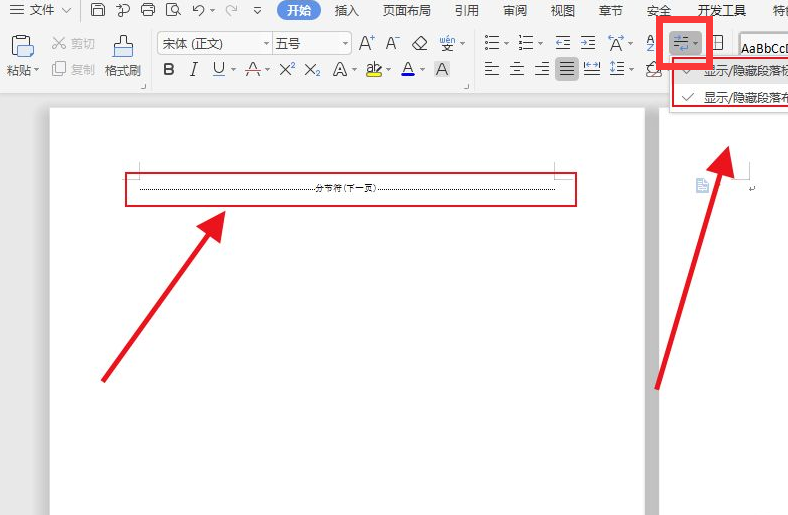This screenshot has height=515, width=788.
Task: Decrease font size with A- icon
Action: click(392, 43)
